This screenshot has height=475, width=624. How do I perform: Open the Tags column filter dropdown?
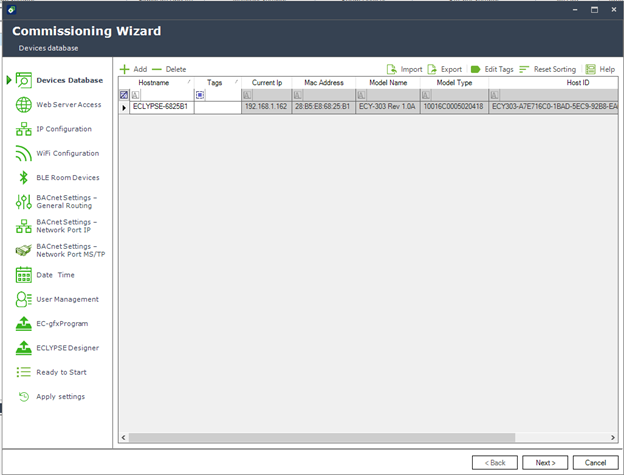coord(201,95)
